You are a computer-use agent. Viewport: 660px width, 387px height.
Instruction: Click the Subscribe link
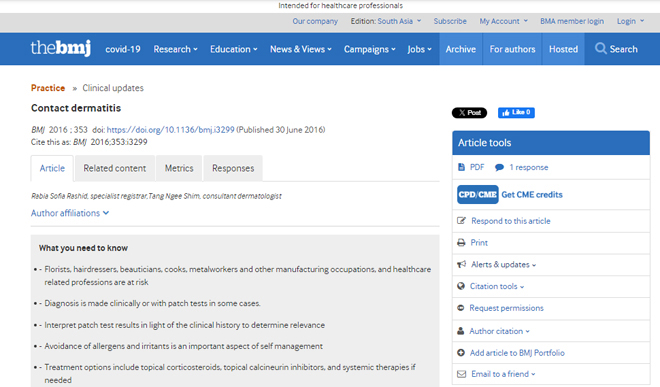point(450,21)
